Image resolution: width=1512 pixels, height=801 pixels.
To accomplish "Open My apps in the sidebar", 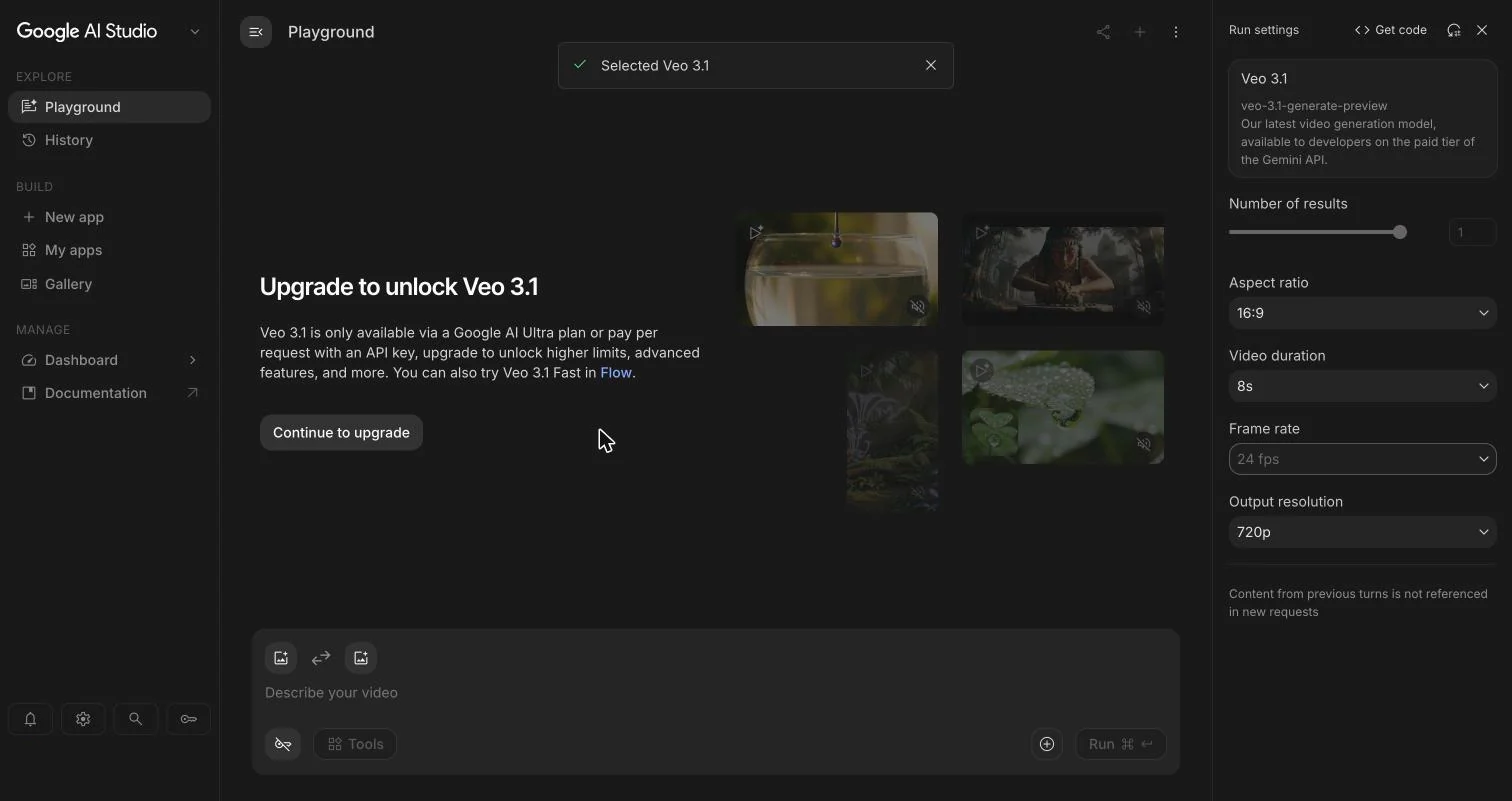I will click(x=109, y=250).
